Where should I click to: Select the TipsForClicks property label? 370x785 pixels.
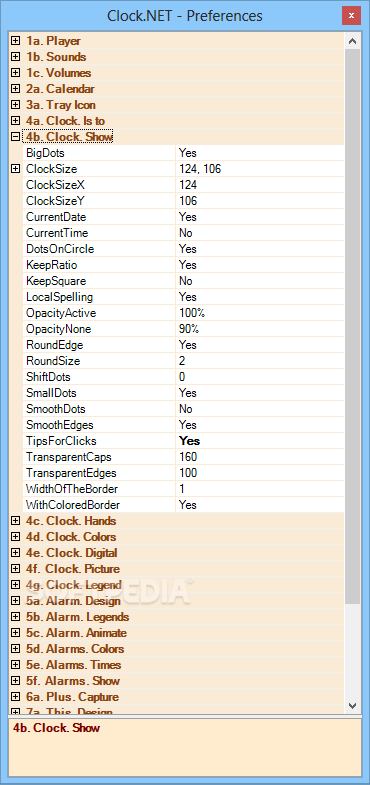coord(61,441)
